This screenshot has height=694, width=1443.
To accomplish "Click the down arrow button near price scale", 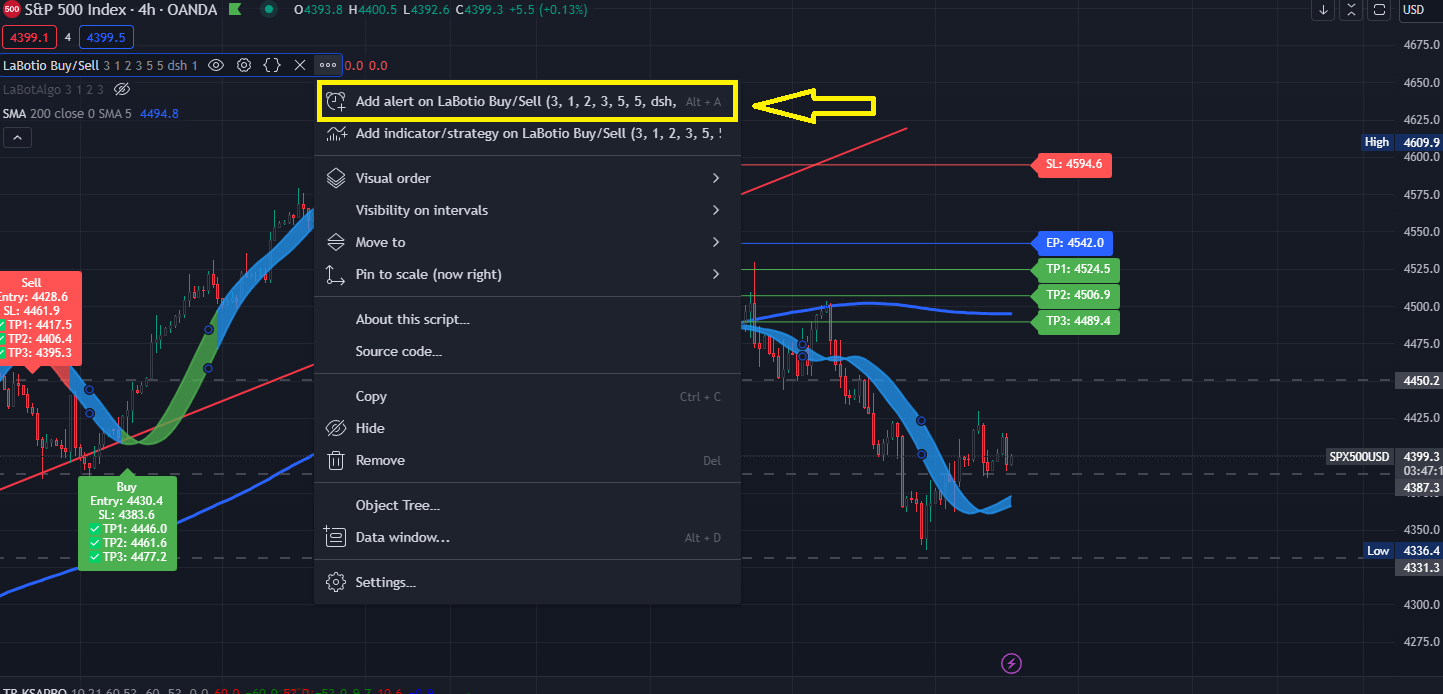I will (x=1324, y=10).
